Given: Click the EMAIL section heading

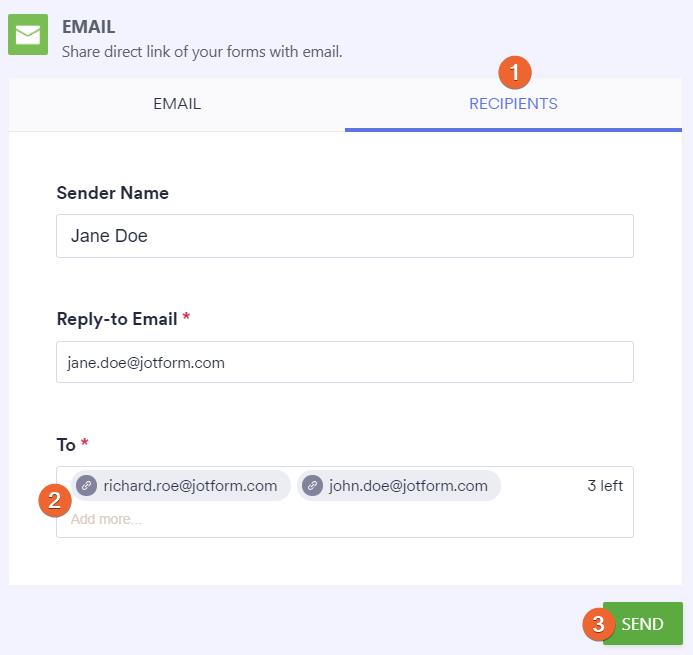Looking at the screenshot, I should click(88, 27).
